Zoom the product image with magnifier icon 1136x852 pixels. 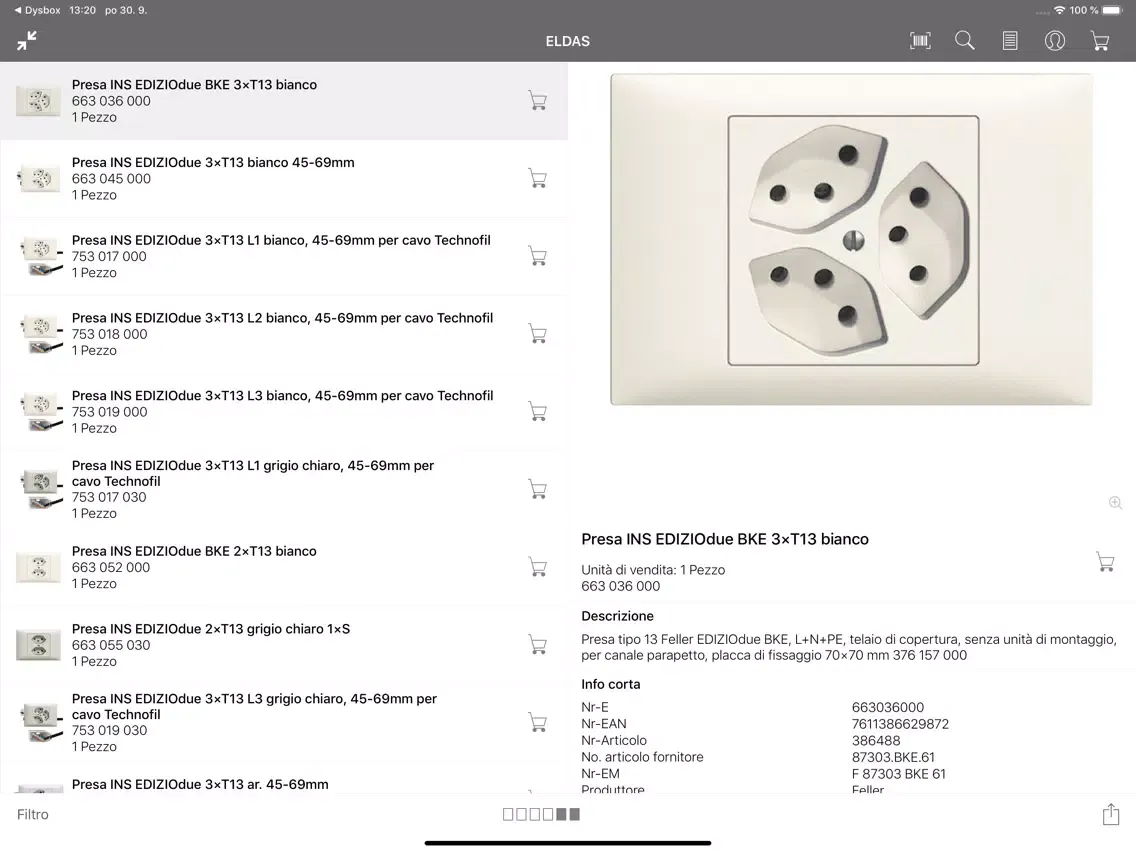click(x=1116, y=503)
